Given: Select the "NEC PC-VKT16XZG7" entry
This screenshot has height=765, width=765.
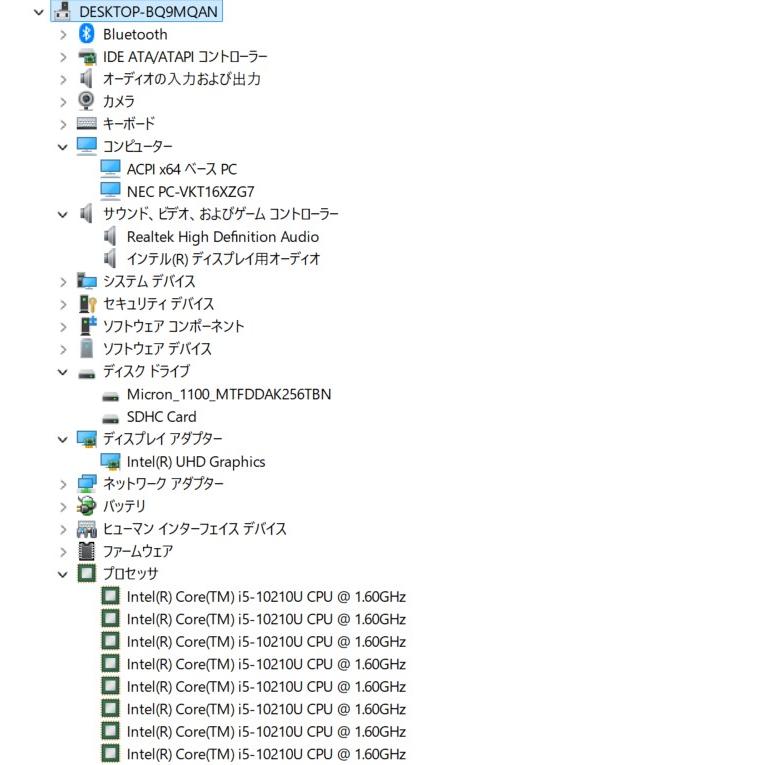Looking at the screenshot, I should pyautogui.click(x=190, y=191).
